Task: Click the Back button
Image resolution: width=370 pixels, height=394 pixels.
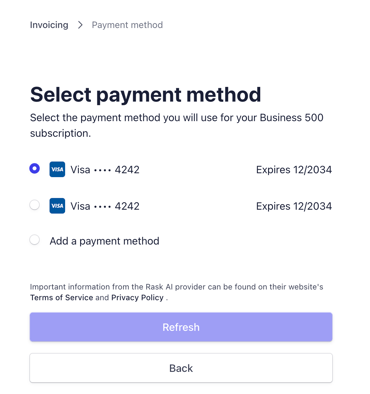Action: coord(181,368)
